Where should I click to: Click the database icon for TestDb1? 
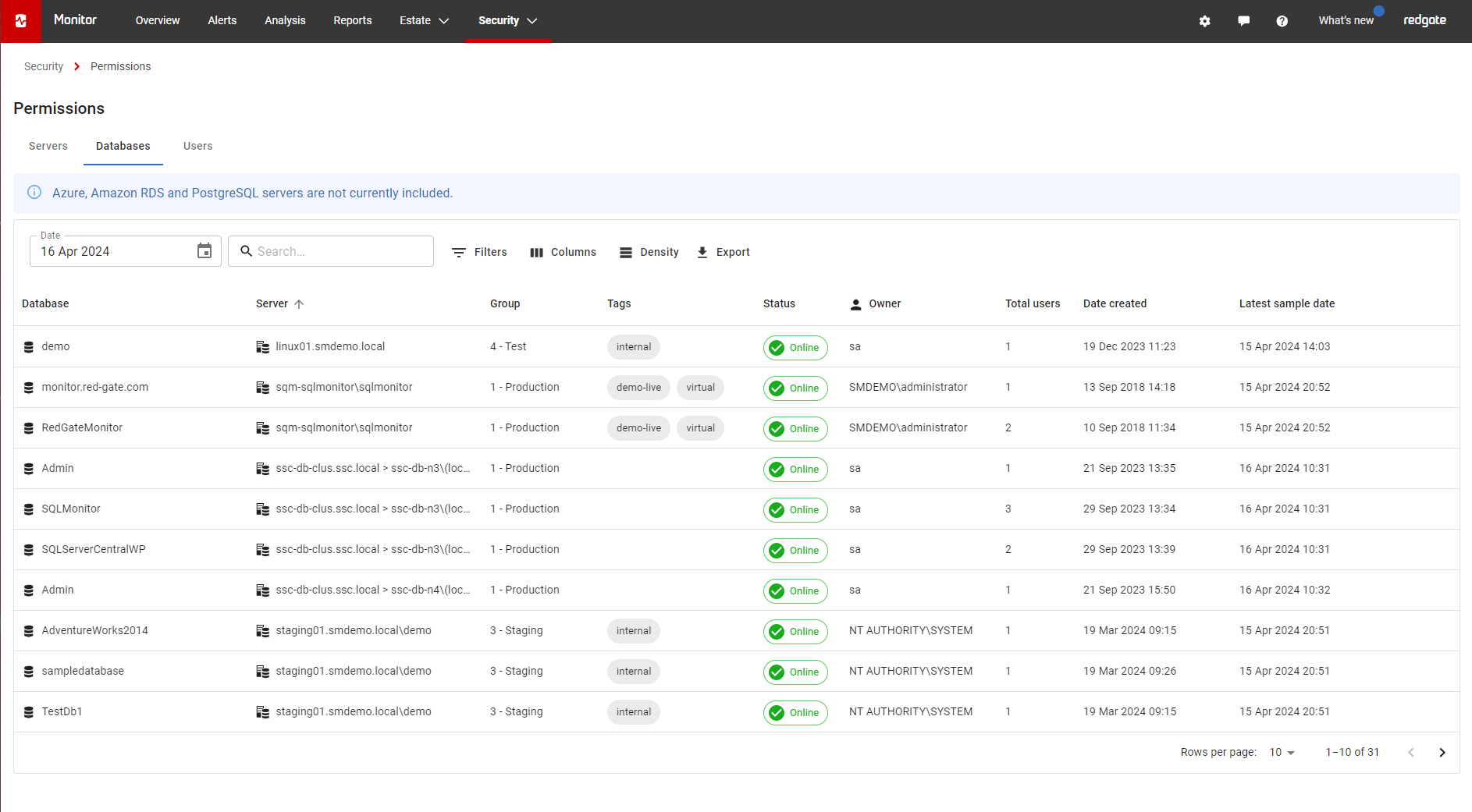click(29, 712)
